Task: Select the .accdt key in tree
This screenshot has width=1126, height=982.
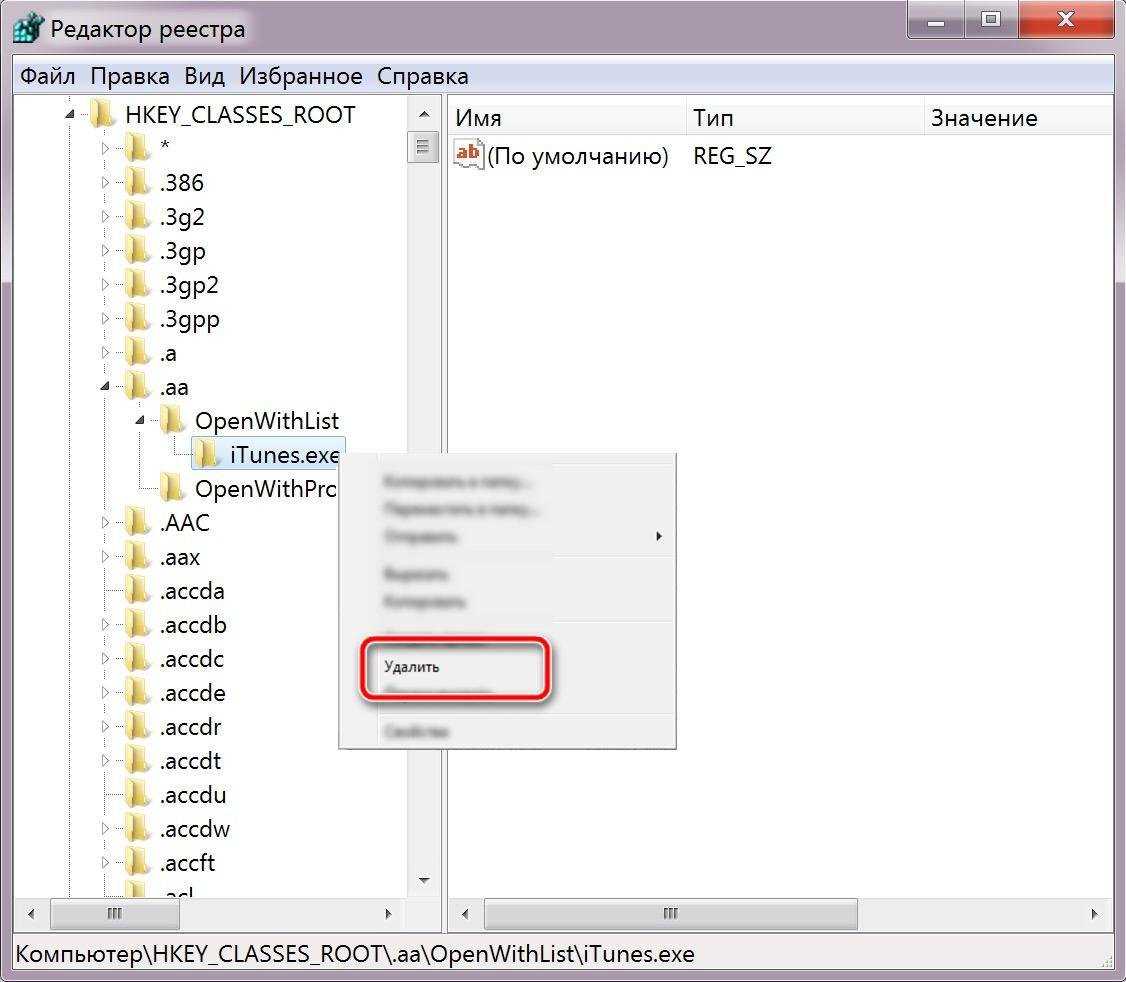Action: (x=190, y=761)
